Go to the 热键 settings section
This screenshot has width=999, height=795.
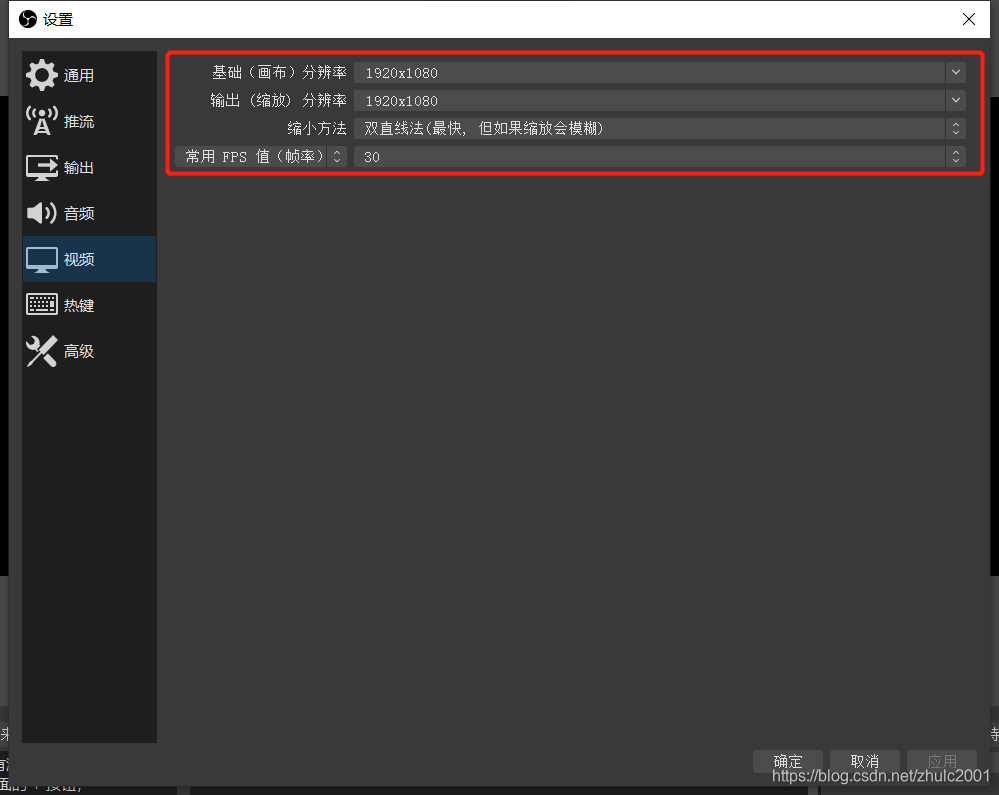coord(89,305)
